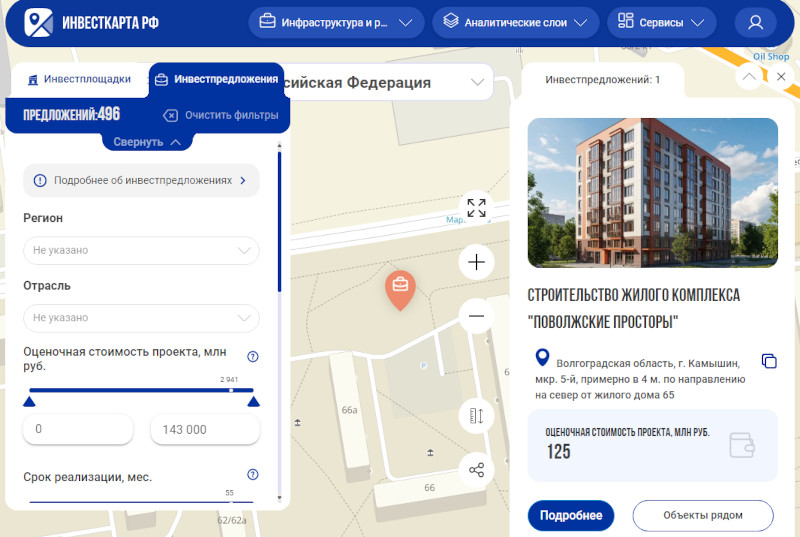Image resolution: width=800 pixels, height=537 pixels.
Task: Click the fullscreen map icon
Action: click(476, 208)
